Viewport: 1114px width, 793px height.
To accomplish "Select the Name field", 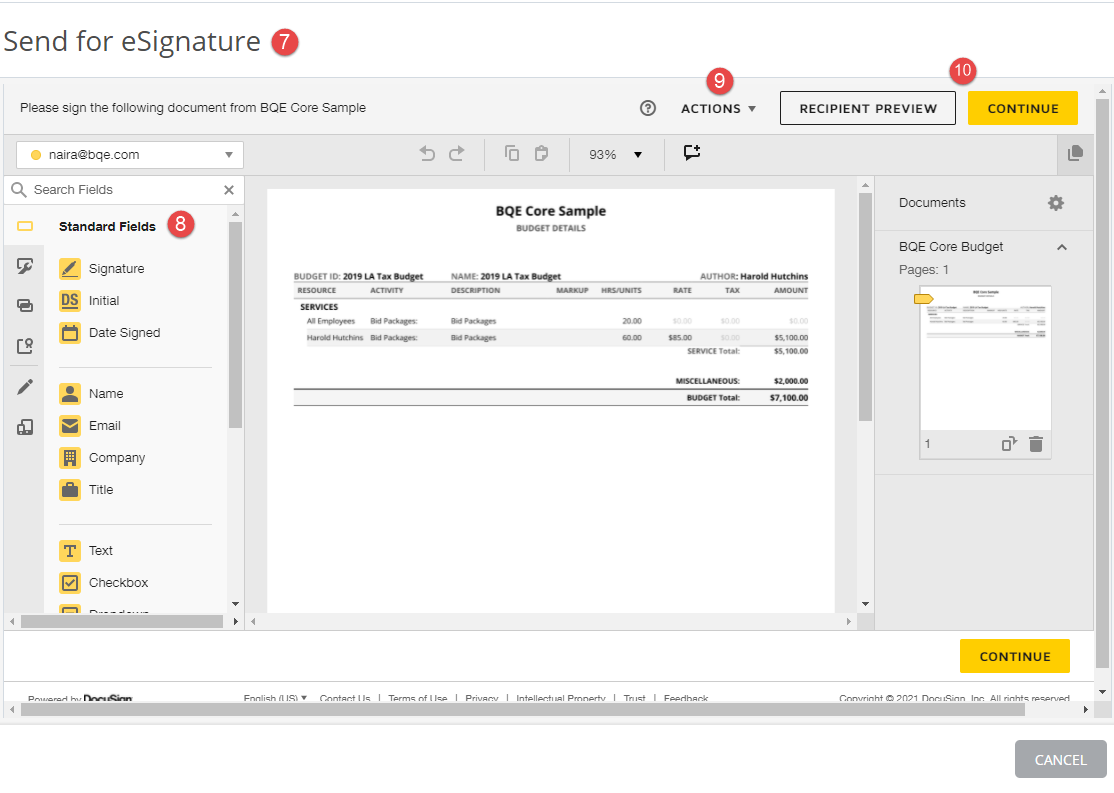I will [x=91, y=394].
